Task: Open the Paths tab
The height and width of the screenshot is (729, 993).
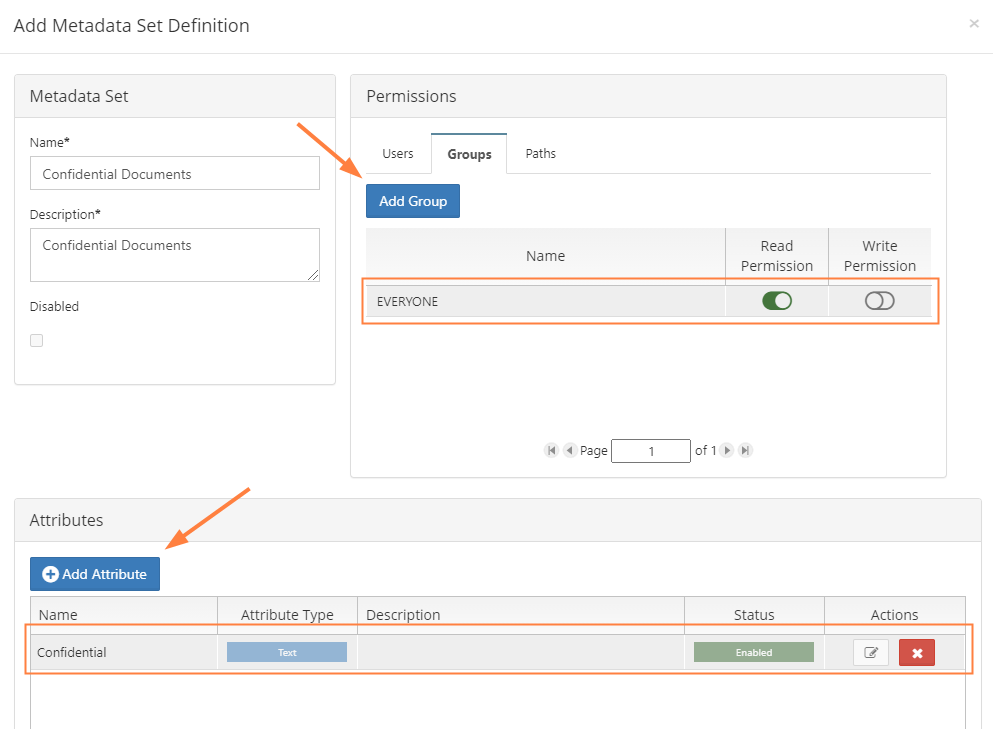Action: point(540,154)
